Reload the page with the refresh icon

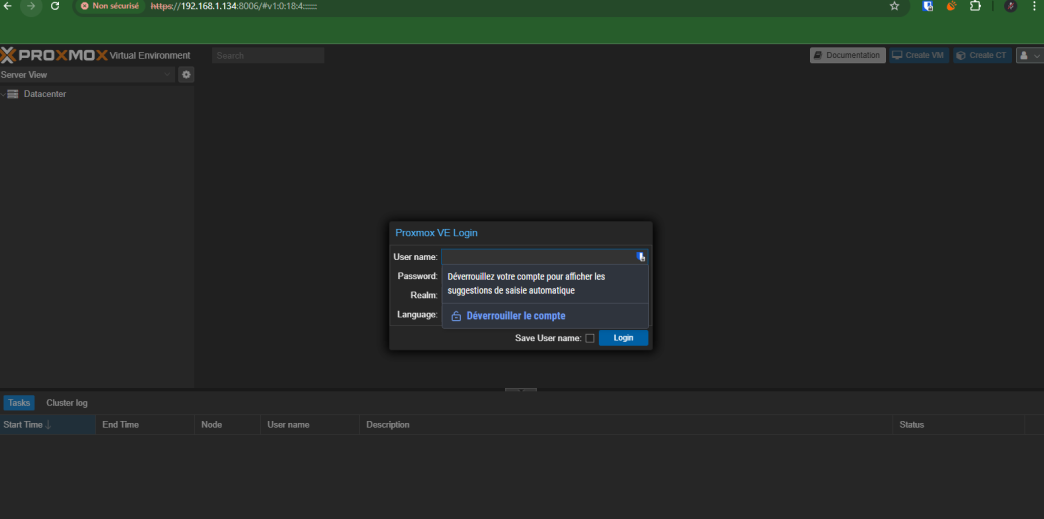tap(54, 6)
